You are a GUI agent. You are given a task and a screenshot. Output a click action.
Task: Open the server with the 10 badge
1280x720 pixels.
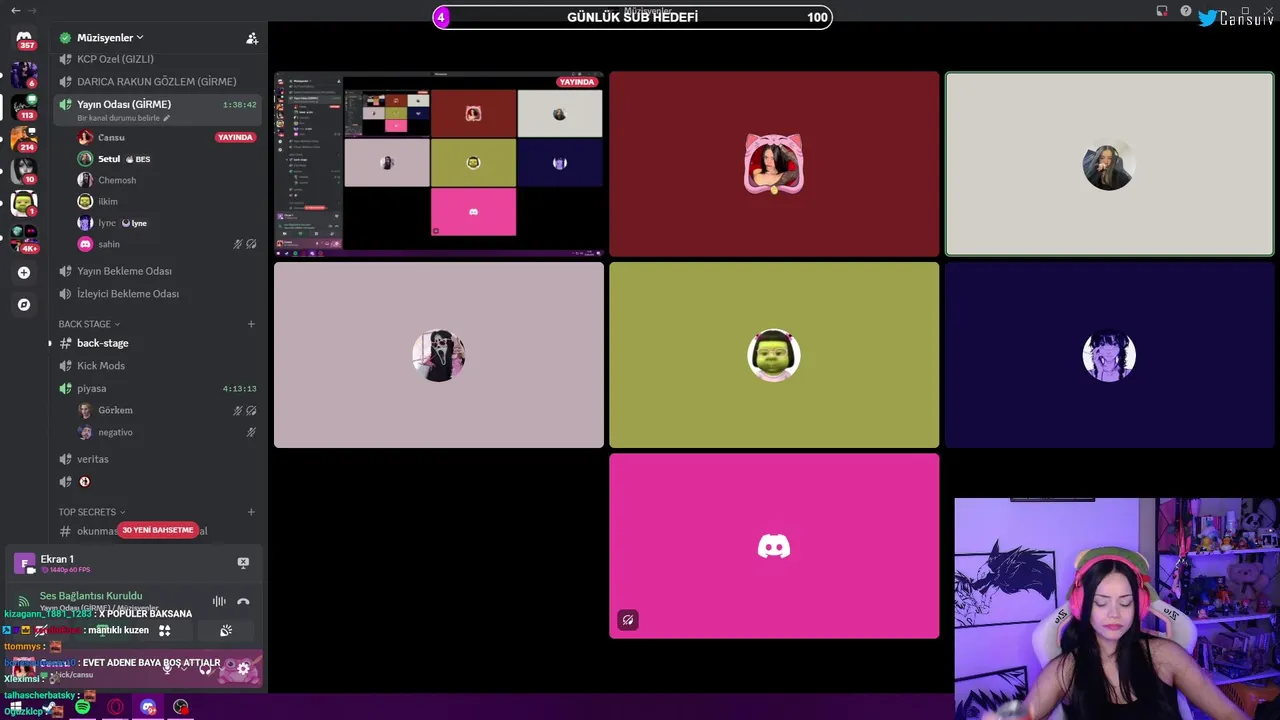point(24,170)
